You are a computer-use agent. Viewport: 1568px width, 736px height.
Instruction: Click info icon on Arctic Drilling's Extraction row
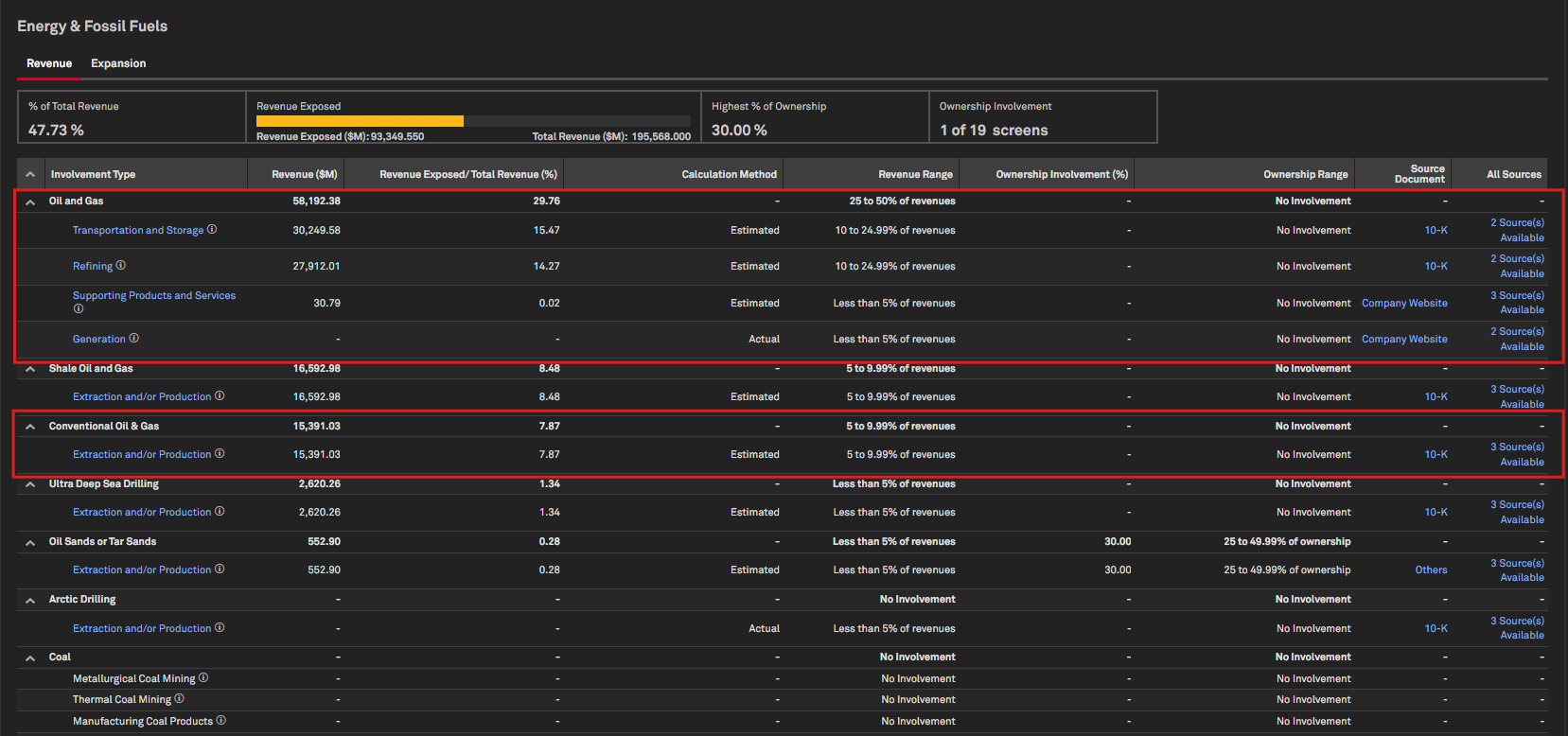point(220,628)
